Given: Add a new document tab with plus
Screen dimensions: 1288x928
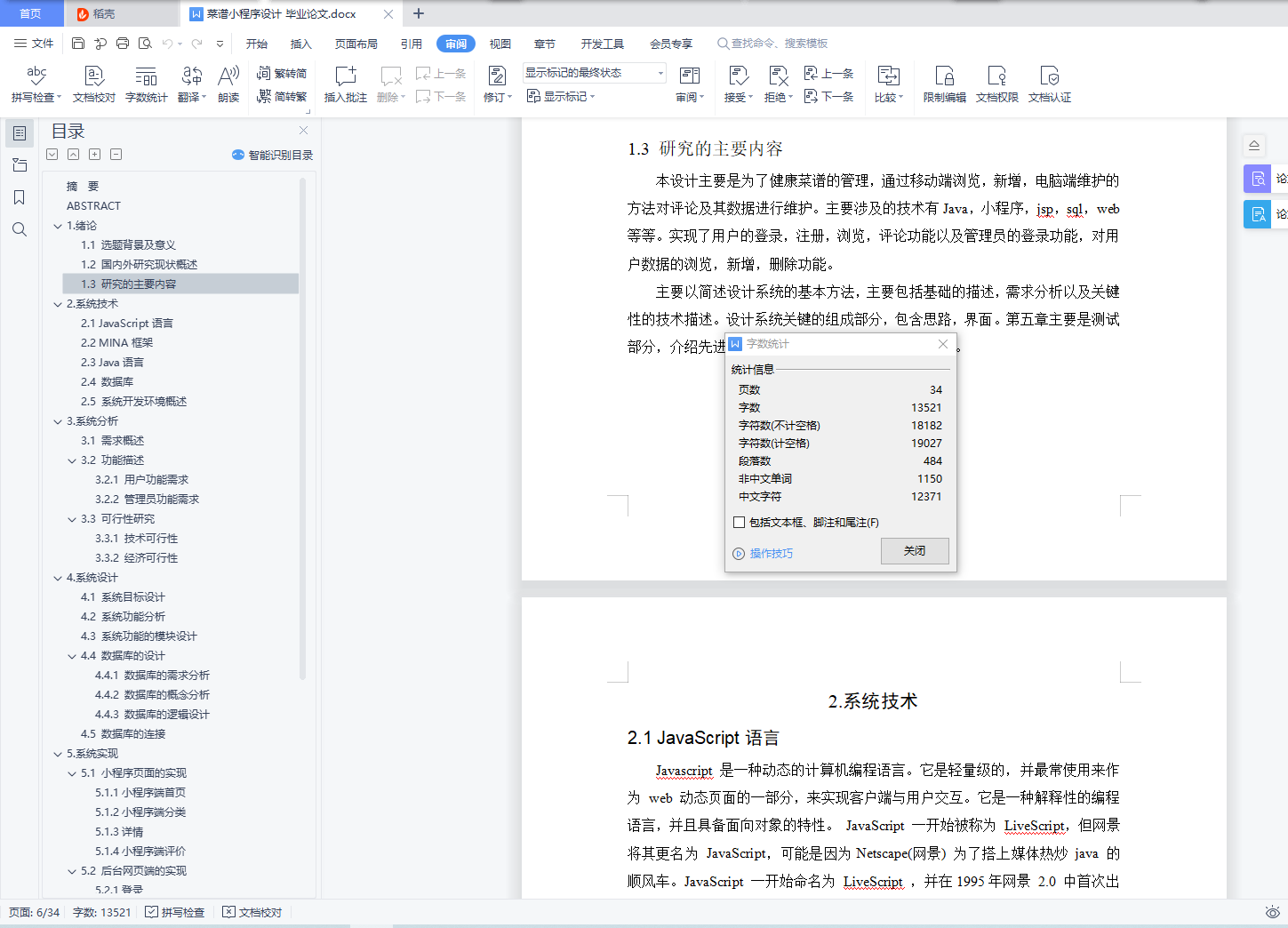Looking at the screenshot, I should pyautogui.click(x=419, y=13).
